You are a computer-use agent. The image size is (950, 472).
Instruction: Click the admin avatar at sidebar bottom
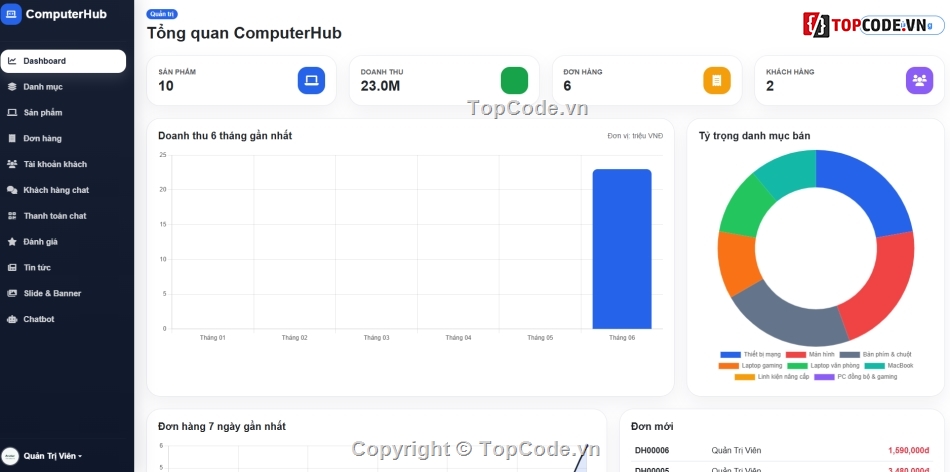pyautogui.click(x=10, y=456)
